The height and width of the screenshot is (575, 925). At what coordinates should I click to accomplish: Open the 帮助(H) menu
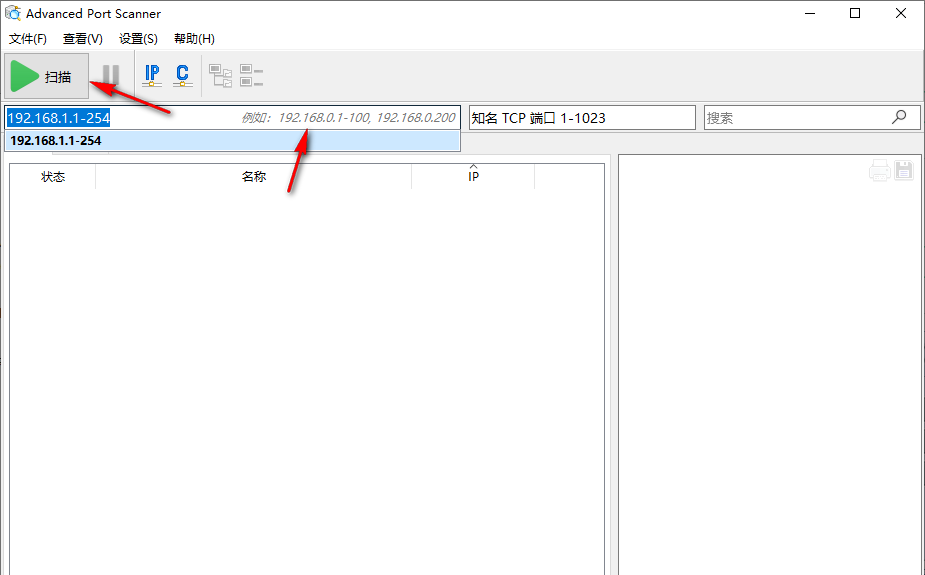[x=194, y=39]
